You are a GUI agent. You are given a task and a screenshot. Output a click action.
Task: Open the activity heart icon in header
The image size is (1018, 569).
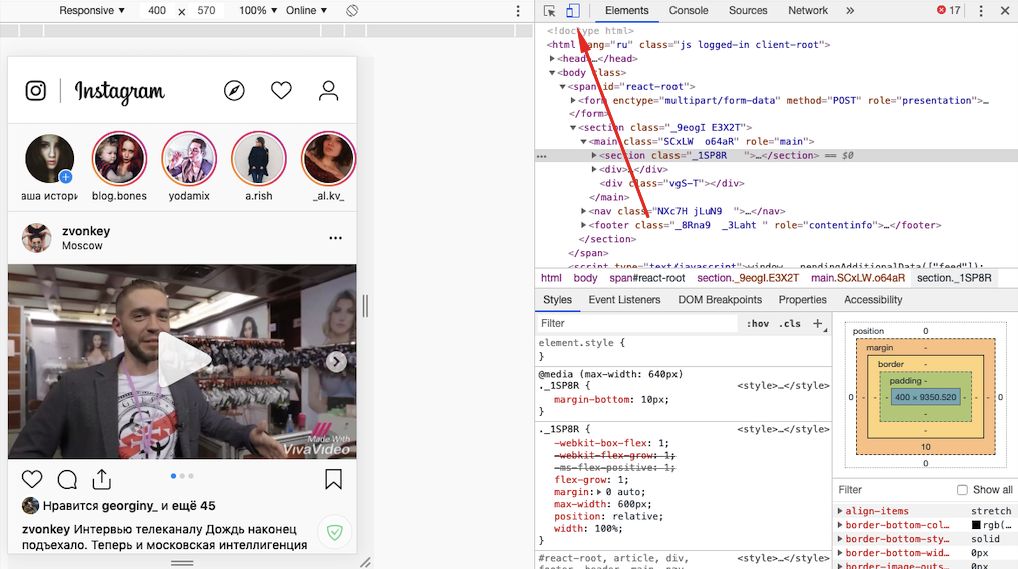click(x=281, y=90)
